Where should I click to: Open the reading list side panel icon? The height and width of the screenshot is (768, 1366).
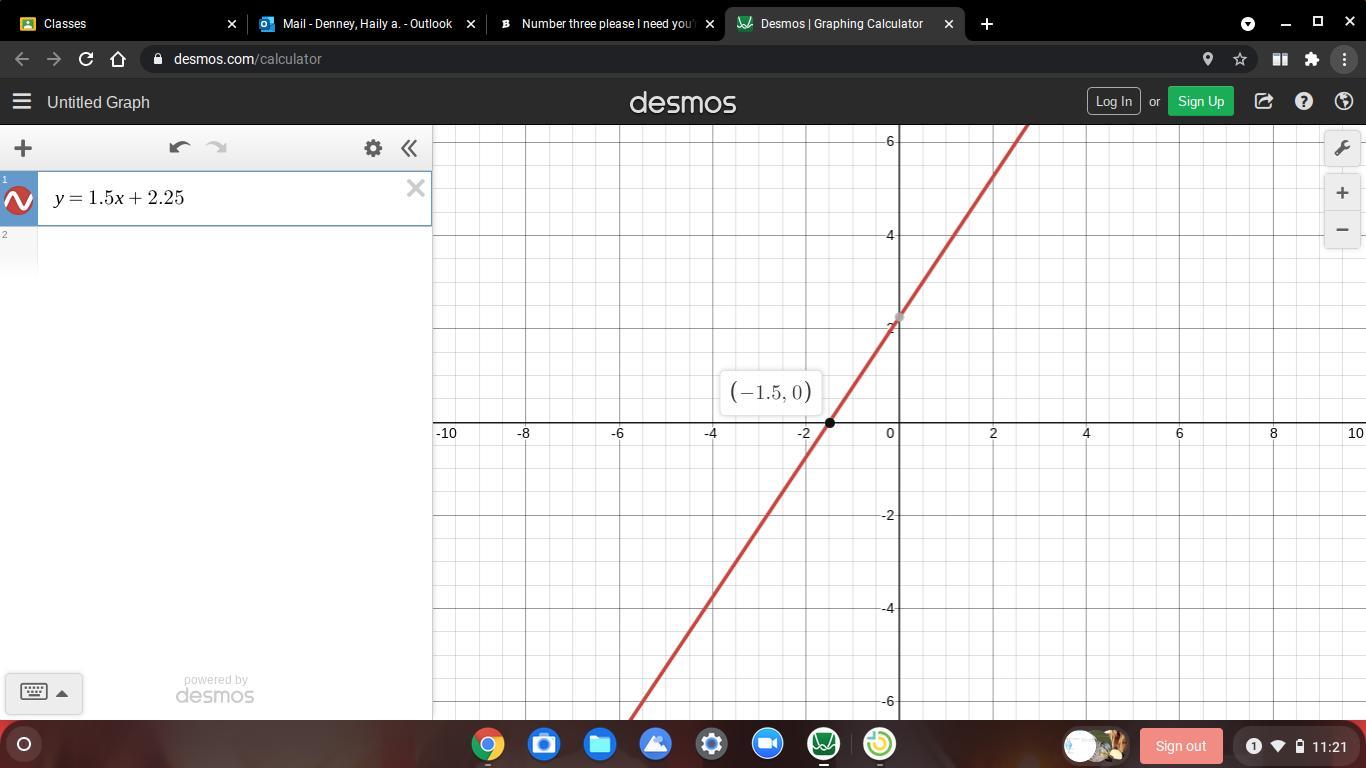tap(1279, 59)
